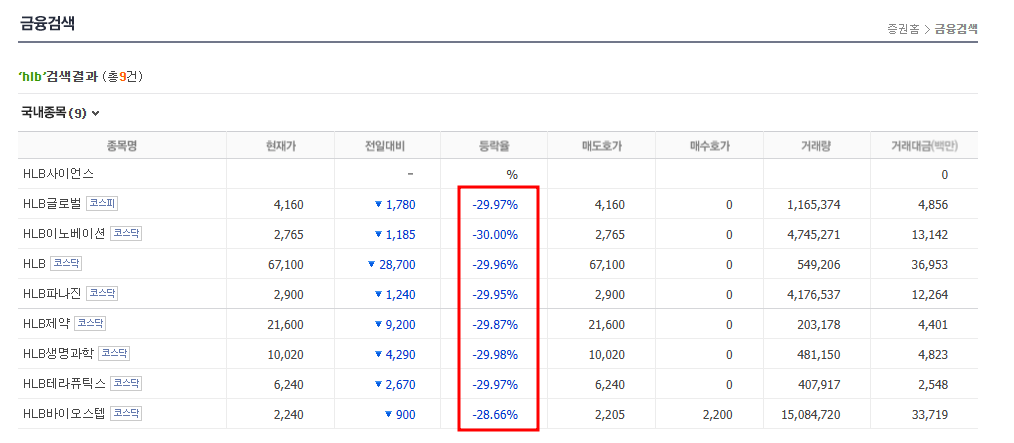
Task: Open the HLB생명과학 stock link
Action: (58, 354)
